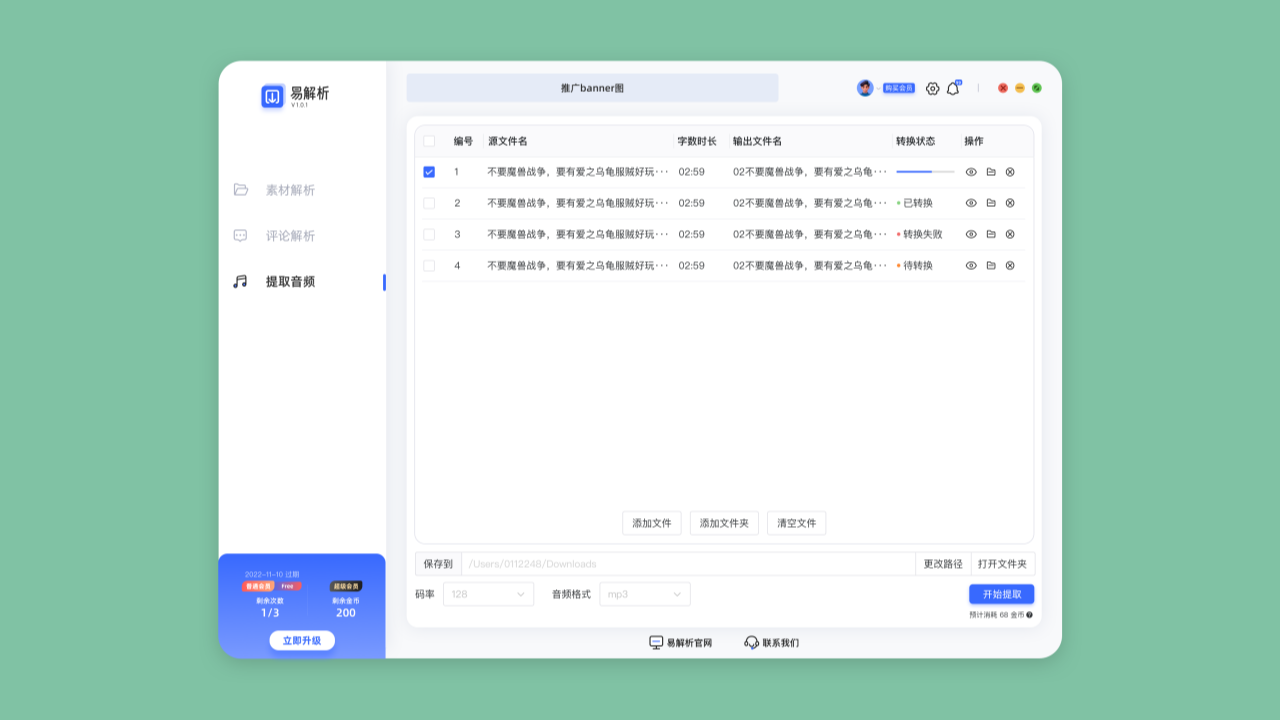Click the 推广banner图 banner tab

pyautogui.click(x=592, y=88)
